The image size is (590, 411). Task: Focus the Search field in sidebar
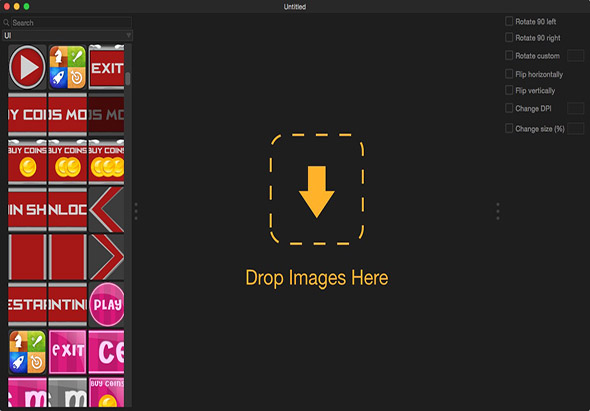click(x=71, y=23)
